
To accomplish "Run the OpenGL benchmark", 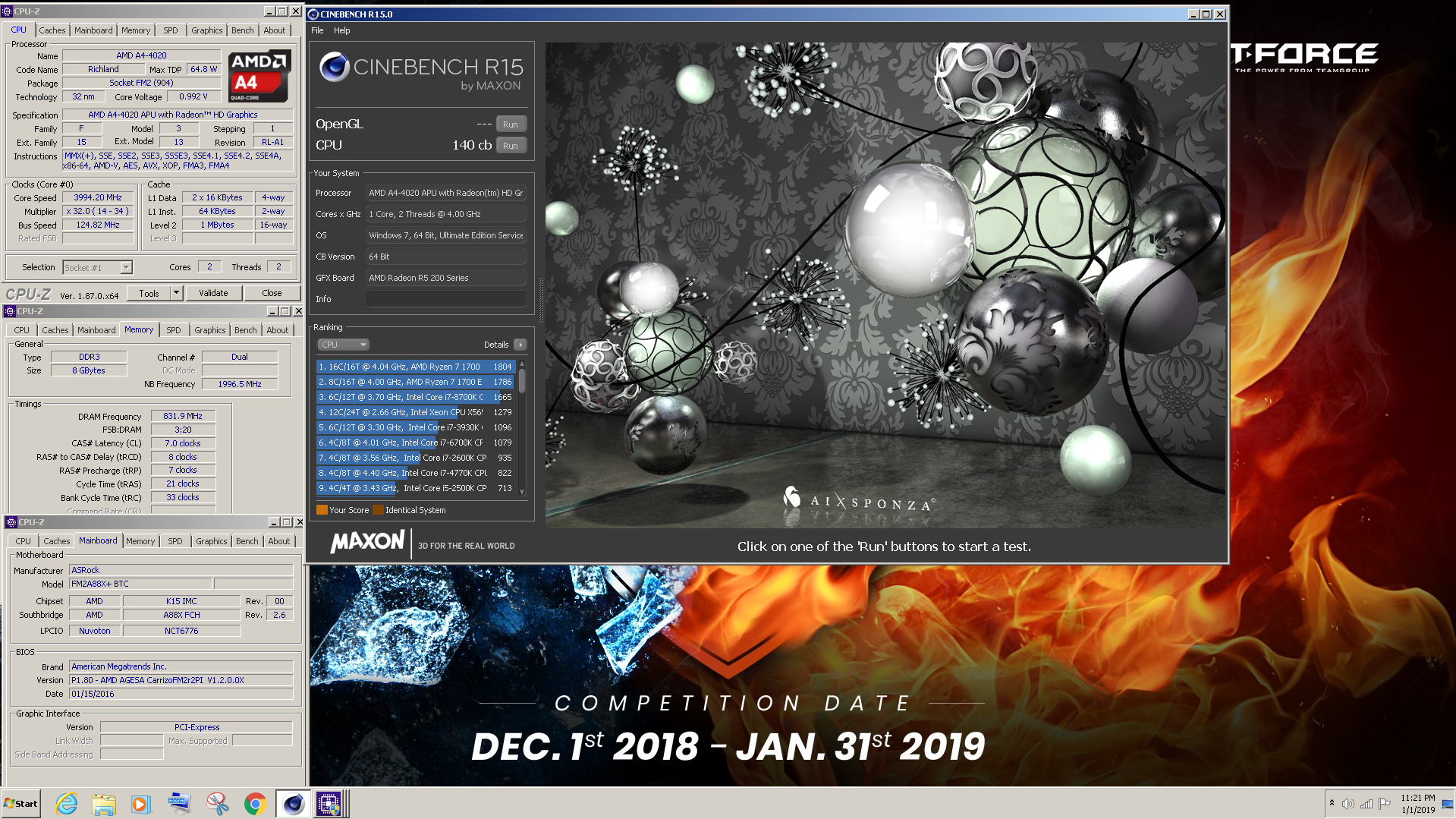I will [x=511, y=124].
